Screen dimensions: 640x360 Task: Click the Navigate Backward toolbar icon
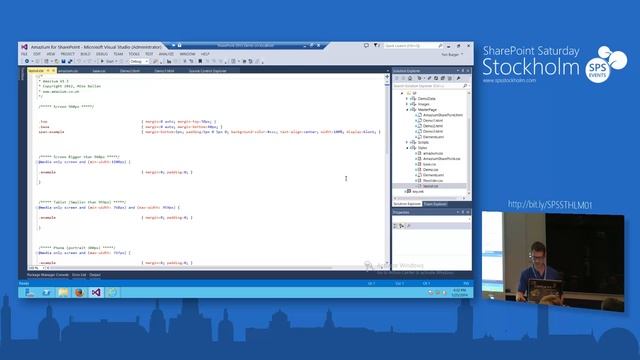(27, 61)
